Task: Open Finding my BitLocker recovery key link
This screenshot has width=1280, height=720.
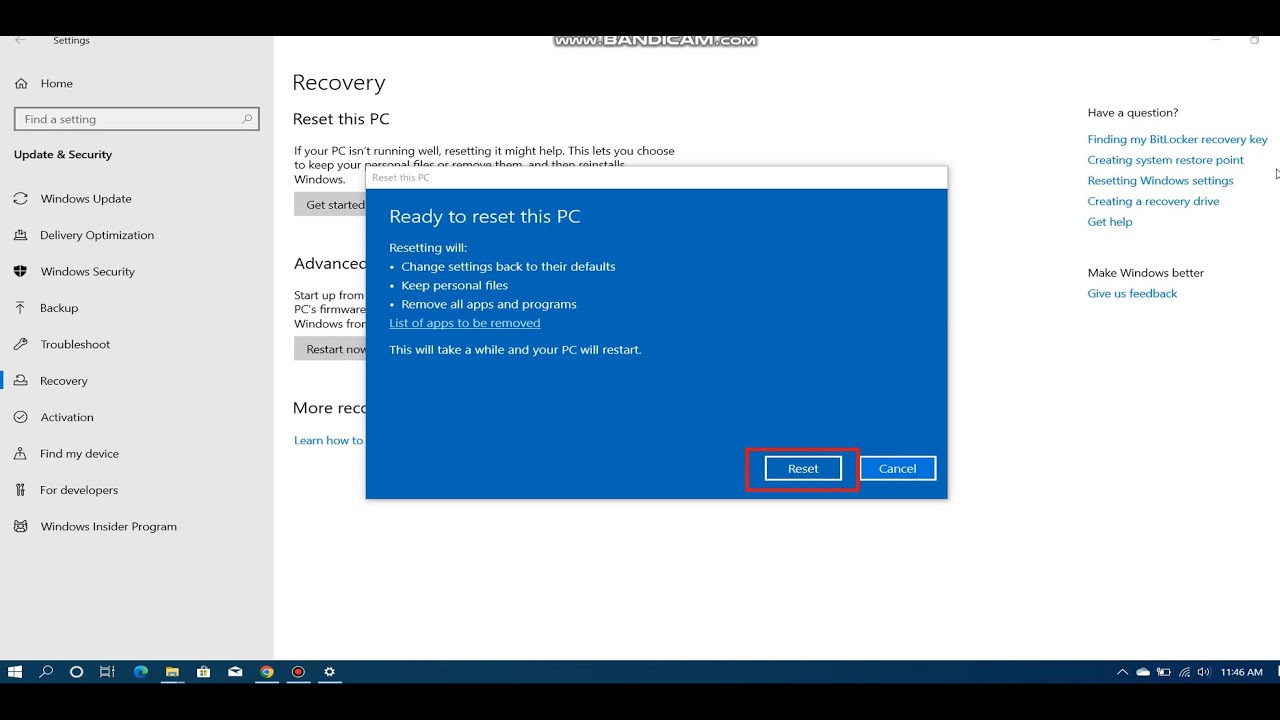Action: click(x=1177, y=139)
